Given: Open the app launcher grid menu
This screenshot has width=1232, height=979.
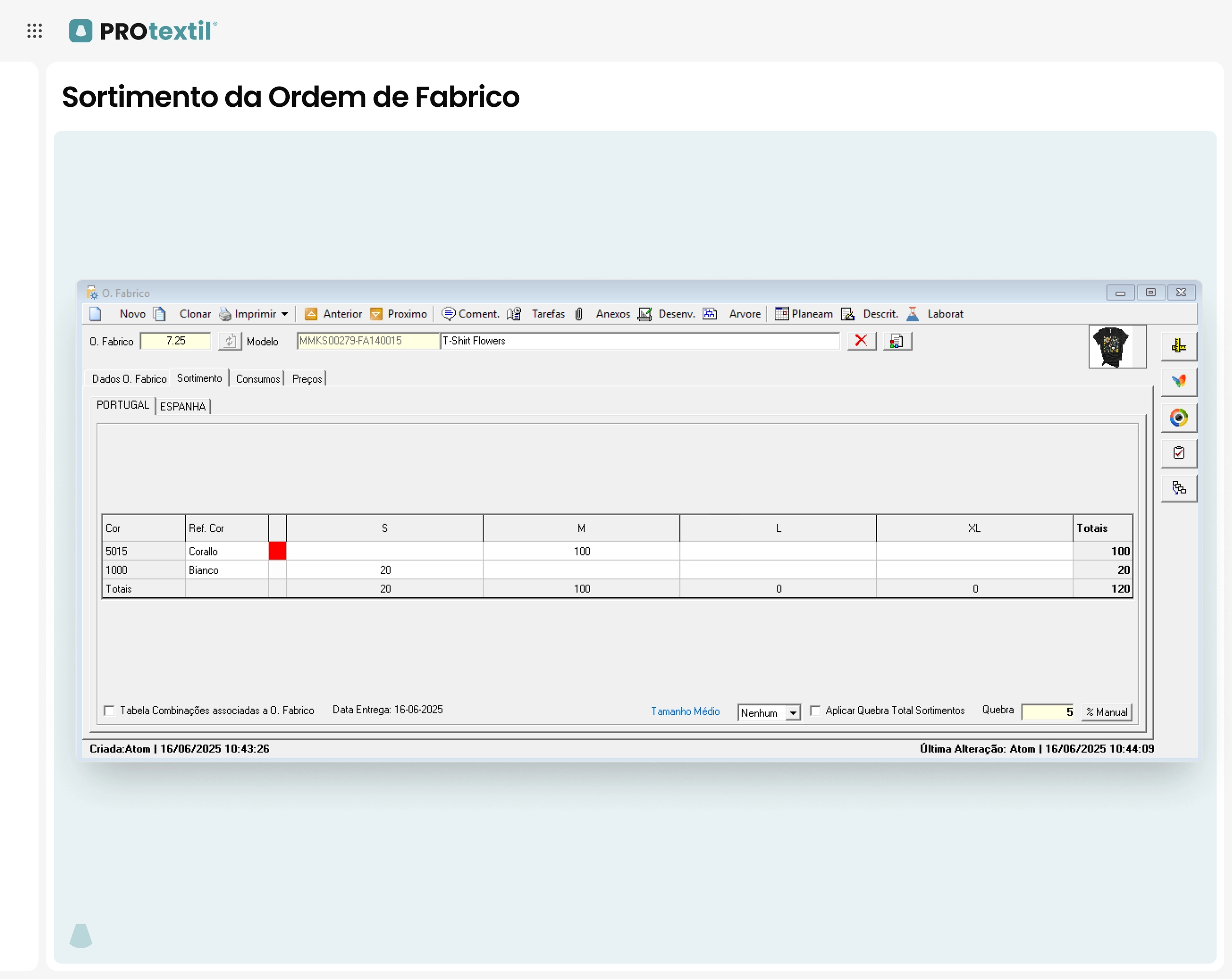Looking at the screenshot, I should point(35,31).
